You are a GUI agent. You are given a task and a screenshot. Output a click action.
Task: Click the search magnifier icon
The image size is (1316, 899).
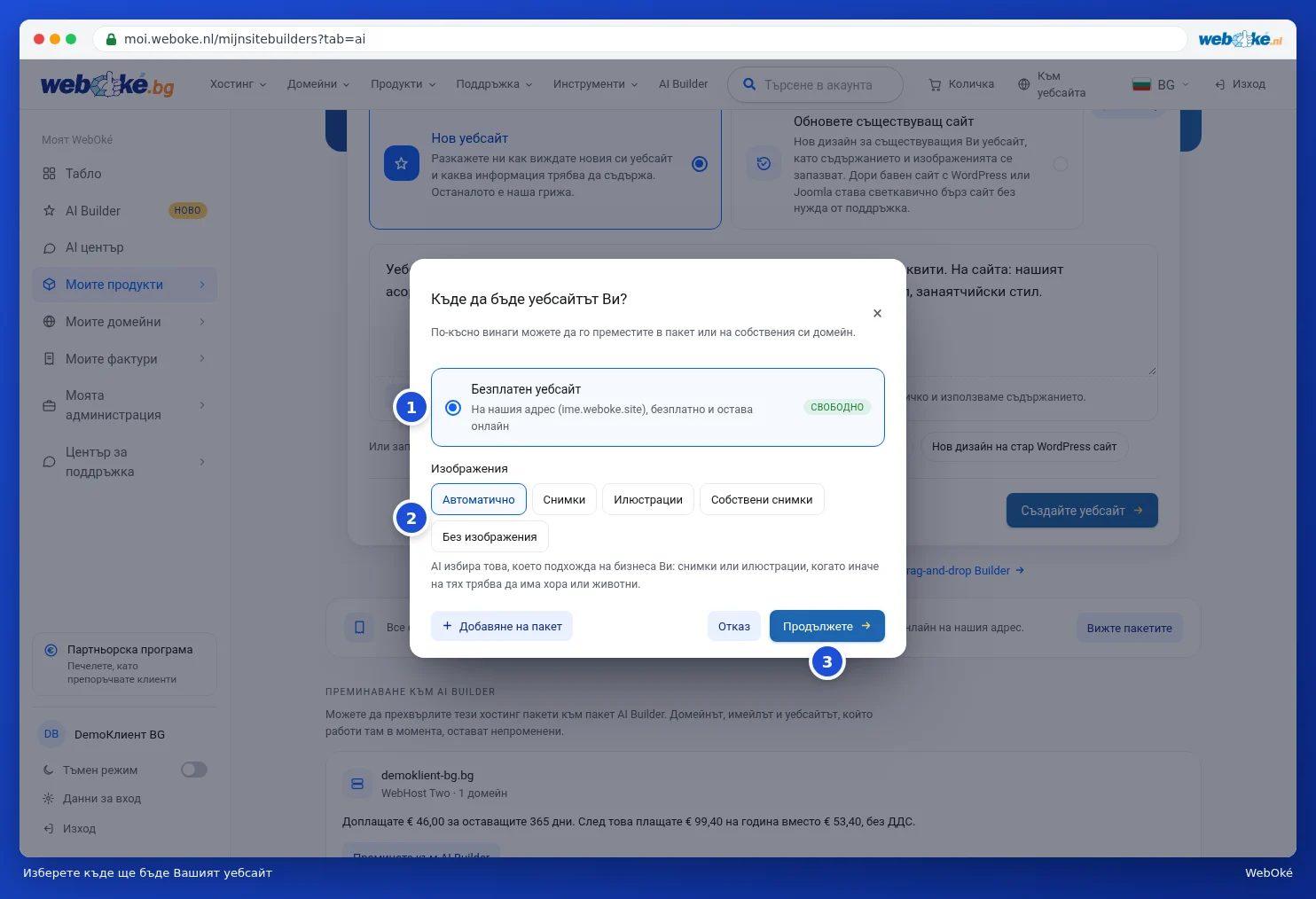click(x=749, y=84)
